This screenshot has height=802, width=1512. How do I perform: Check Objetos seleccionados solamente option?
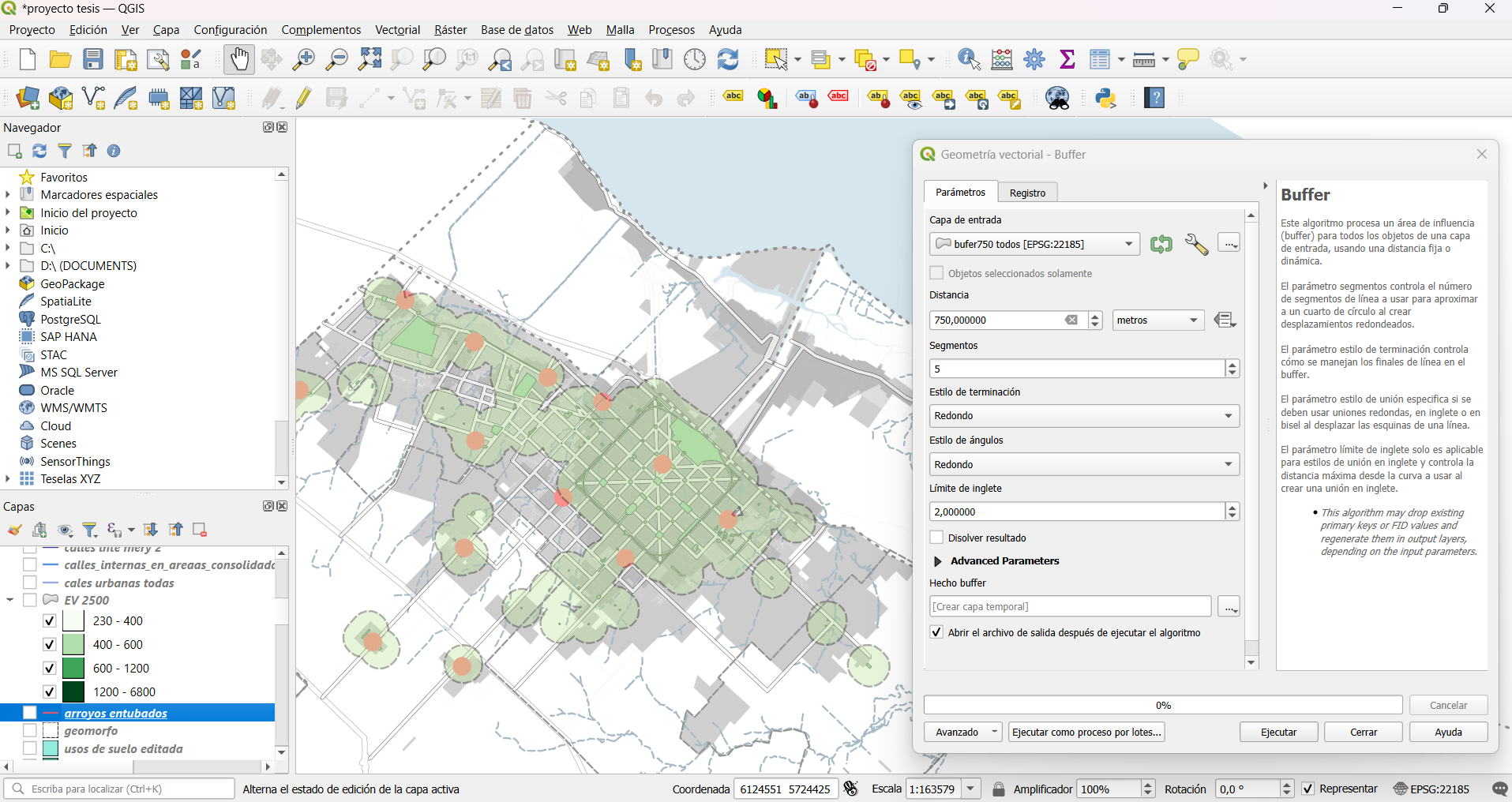coord(937,273)
